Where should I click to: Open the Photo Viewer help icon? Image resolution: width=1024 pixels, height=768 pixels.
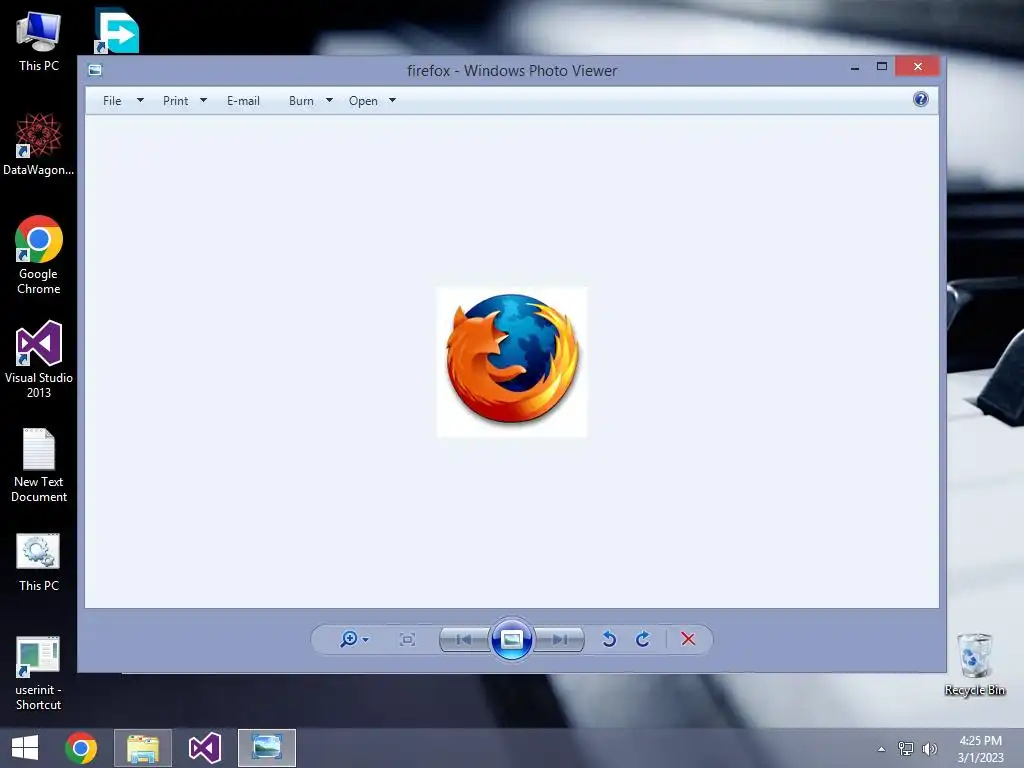pyautogui.click(x=921, y=99)
